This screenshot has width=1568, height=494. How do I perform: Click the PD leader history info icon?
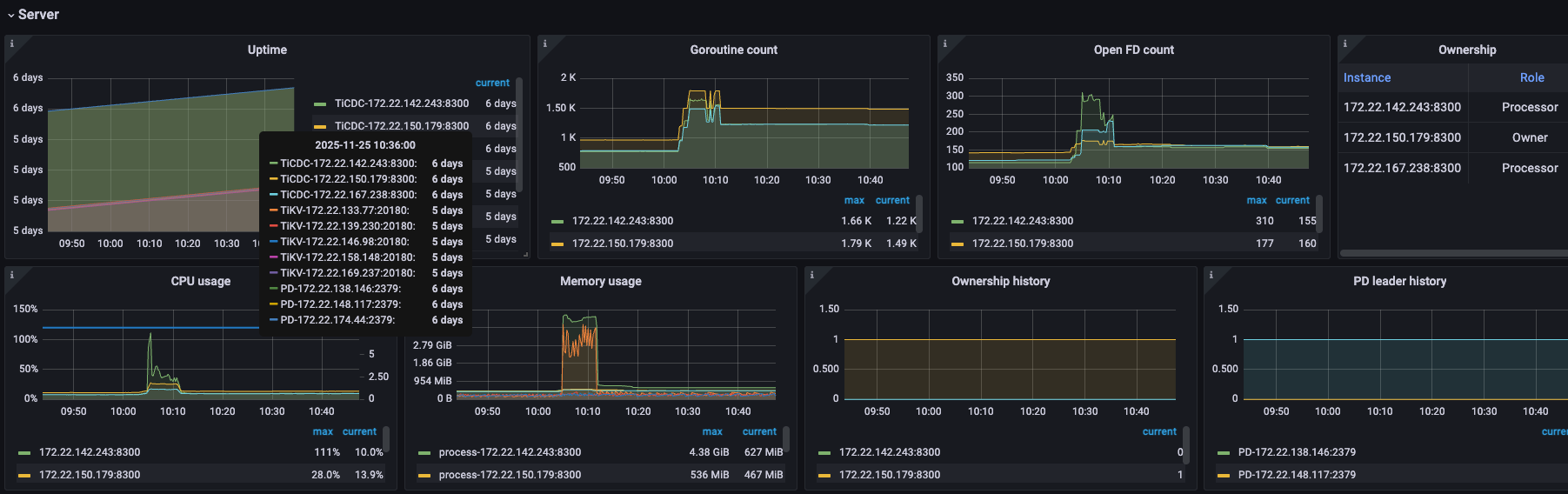pyautogui.click(x=1211, y=275)
